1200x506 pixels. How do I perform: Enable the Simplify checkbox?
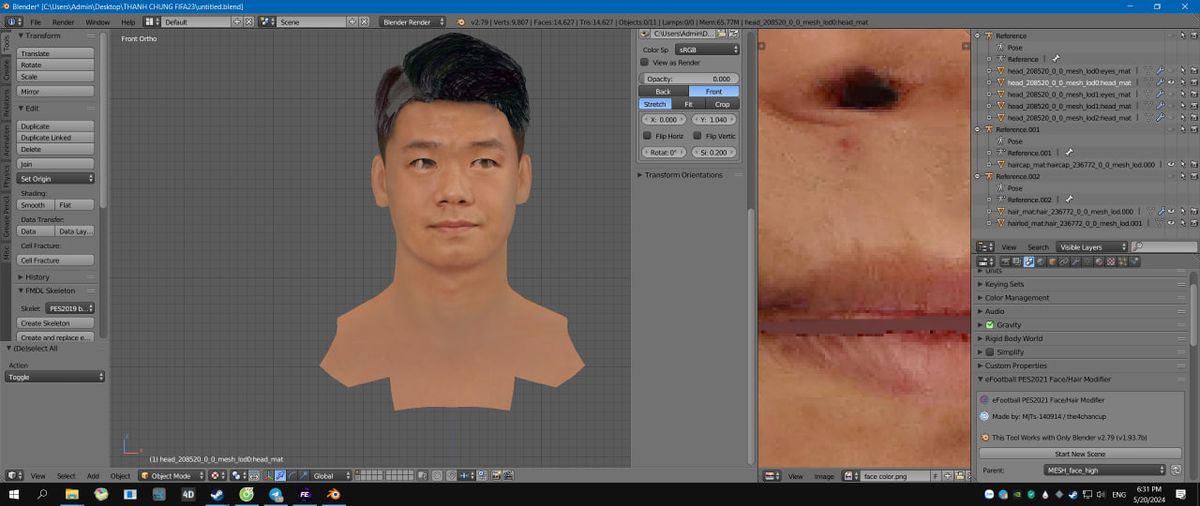point(989,352)
